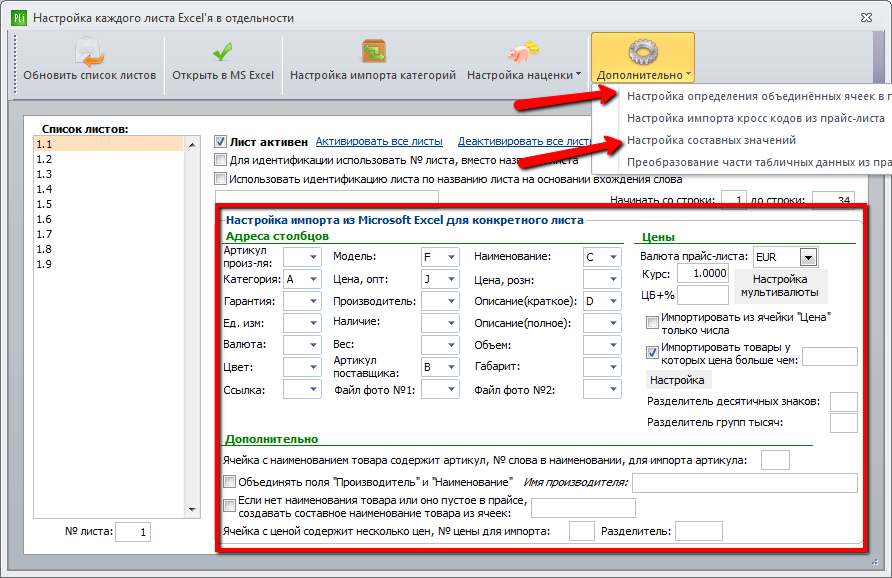Screen dimensions: 892x578
Task: Select Настройка определения объединённых ячеек menu item
Action: point(742,96)
